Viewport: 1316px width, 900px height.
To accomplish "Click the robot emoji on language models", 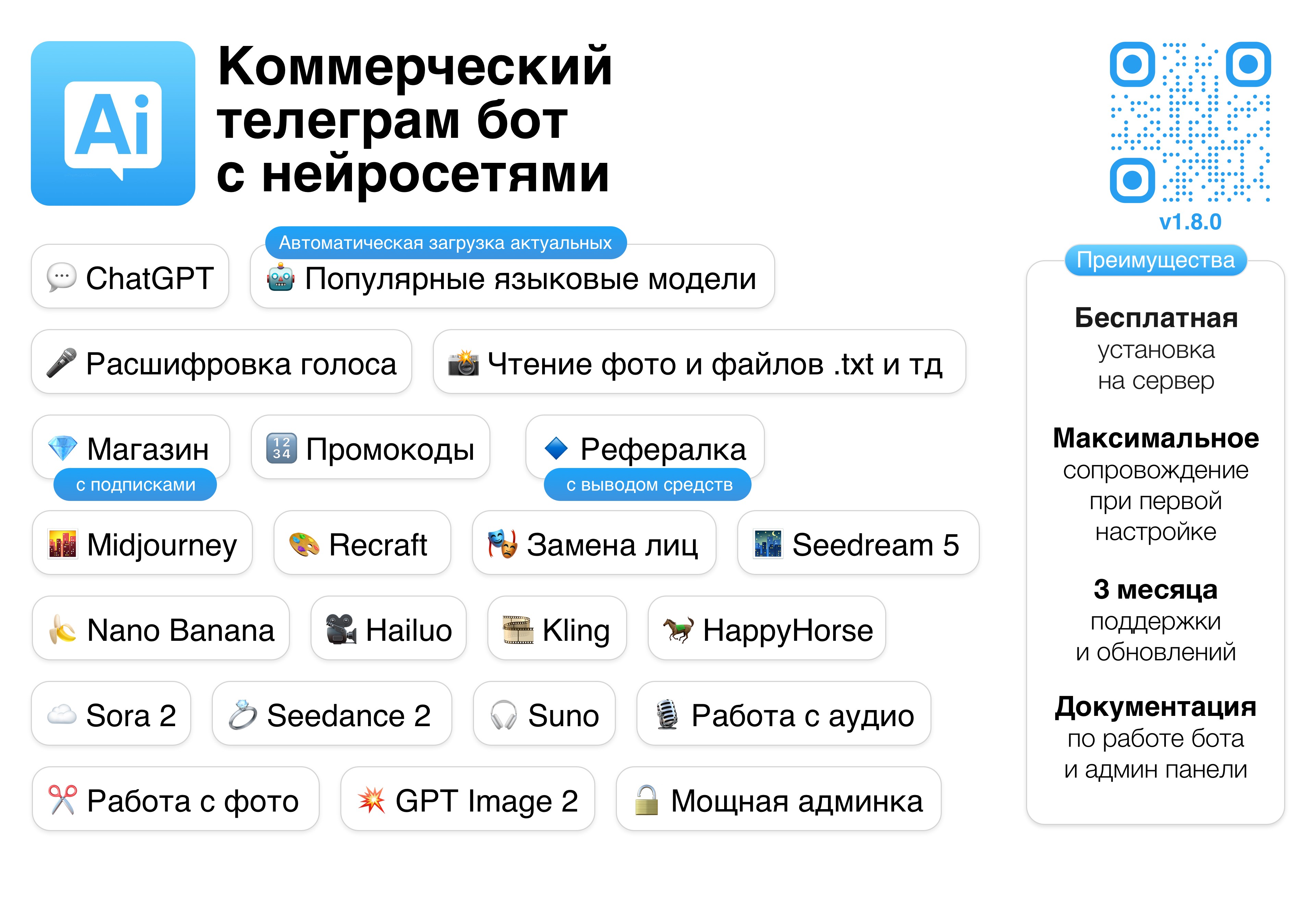I will click(281, 277).
